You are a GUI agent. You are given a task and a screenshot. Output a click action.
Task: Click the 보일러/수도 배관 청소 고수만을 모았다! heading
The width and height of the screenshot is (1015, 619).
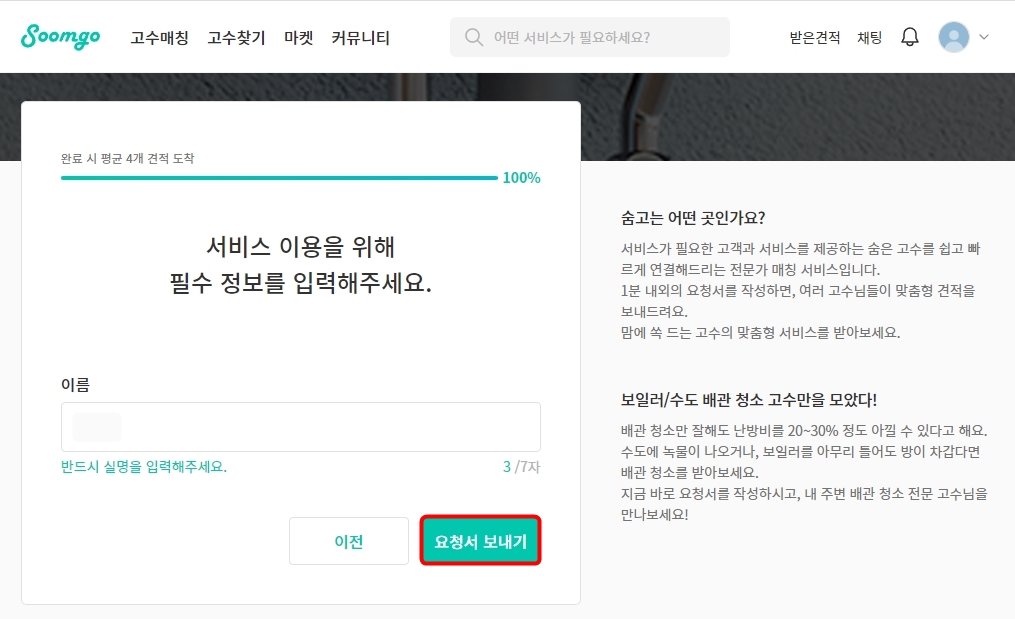[x=749, y=400]
